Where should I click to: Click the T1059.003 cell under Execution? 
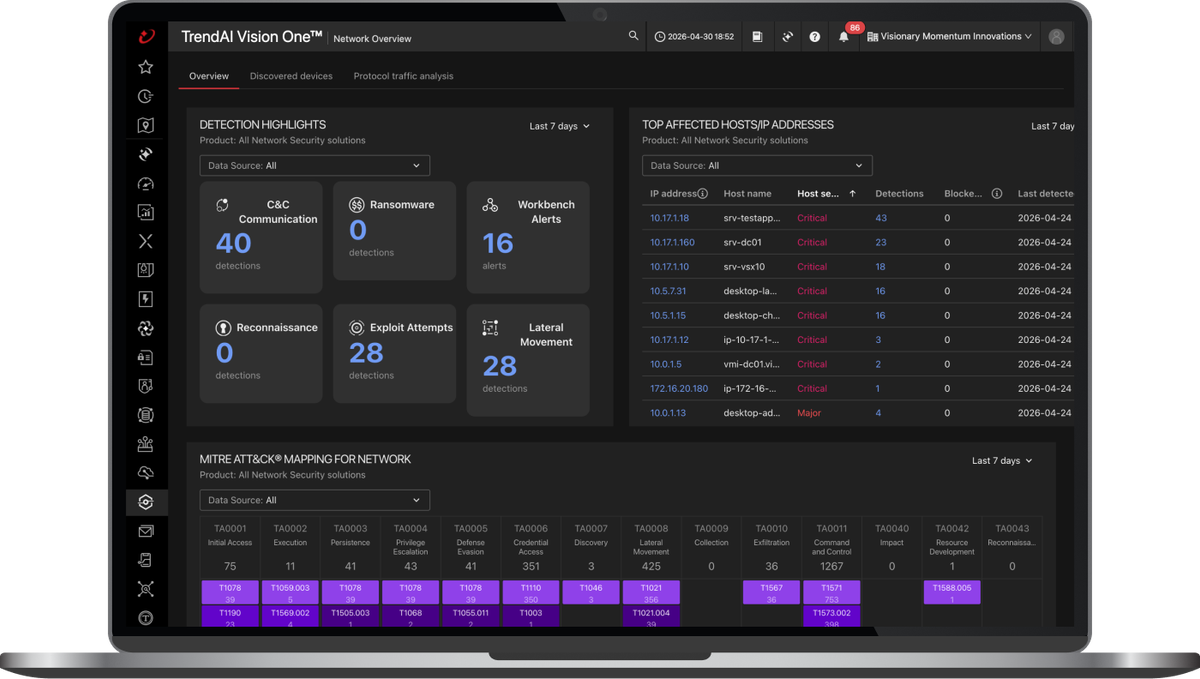pos(290,593)
